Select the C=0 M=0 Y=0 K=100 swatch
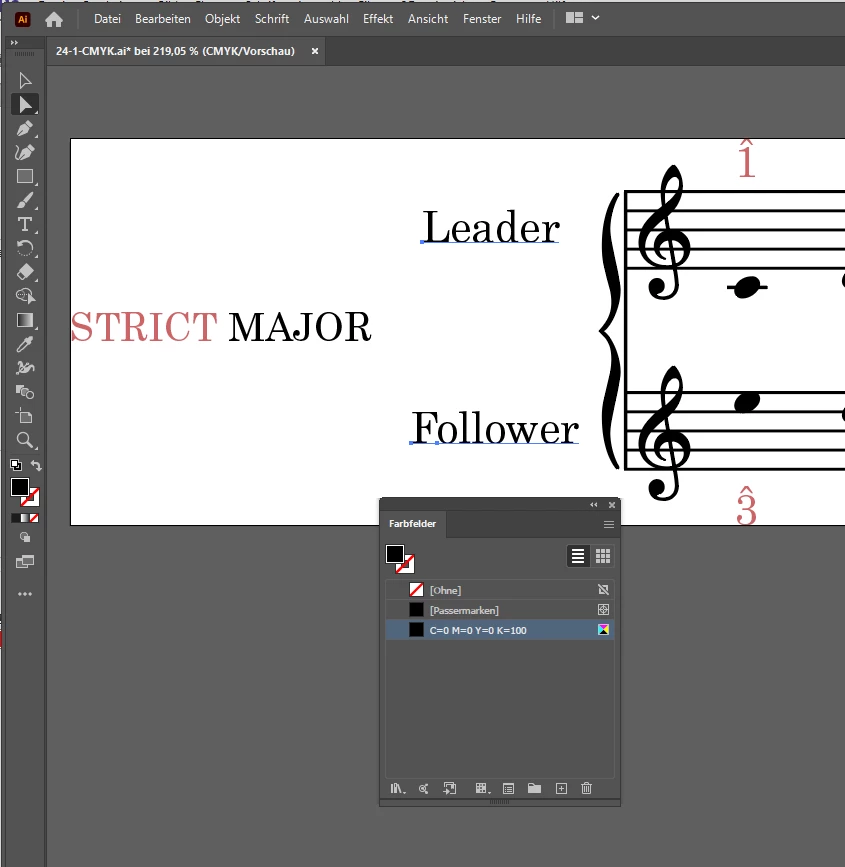This screenshot has width=845, height=867. 500,630
